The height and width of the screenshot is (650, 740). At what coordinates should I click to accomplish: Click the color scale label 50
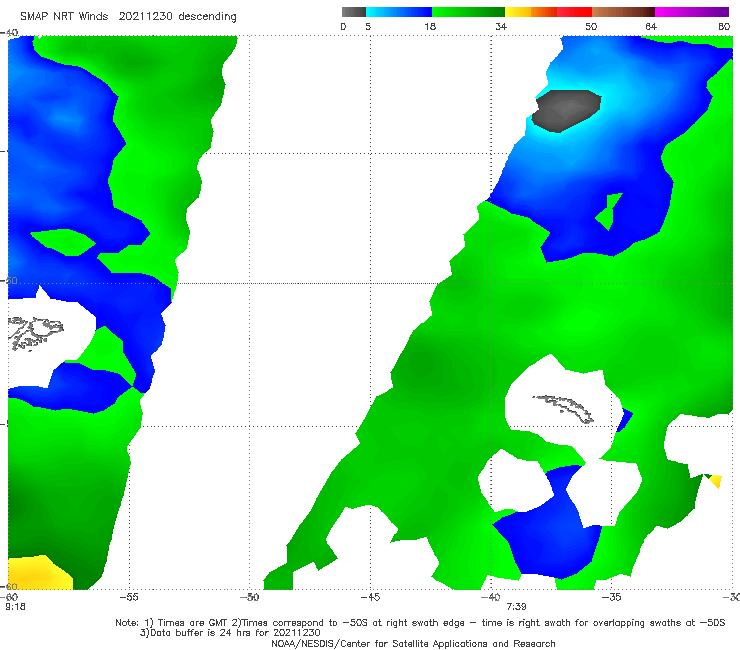[591, 26]
